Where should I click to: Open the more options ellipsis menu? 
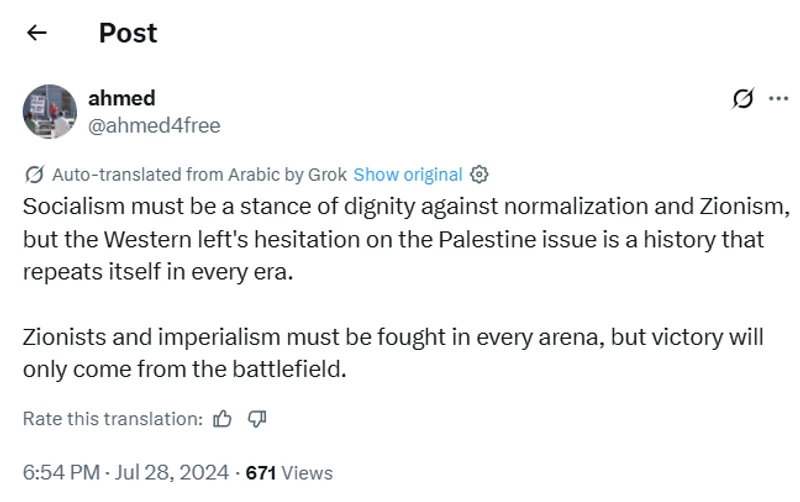[778, 98]
